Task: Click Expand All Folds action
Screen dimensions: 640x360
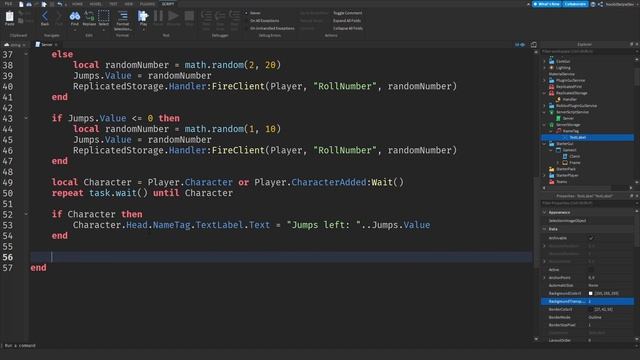Action: [x=347, y=20]
